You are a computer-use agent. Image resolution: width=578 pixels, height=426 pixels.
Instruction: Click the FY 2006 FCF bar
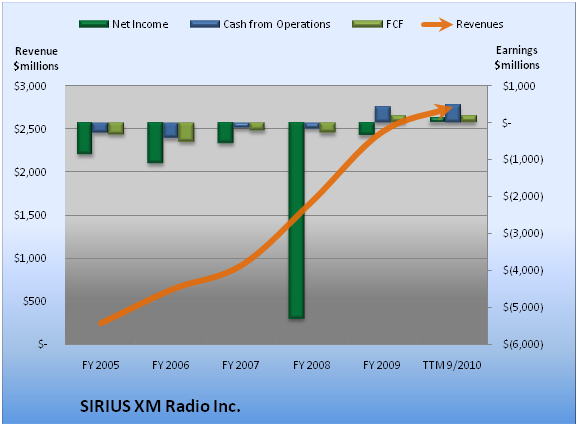click(x=186, y=132)
